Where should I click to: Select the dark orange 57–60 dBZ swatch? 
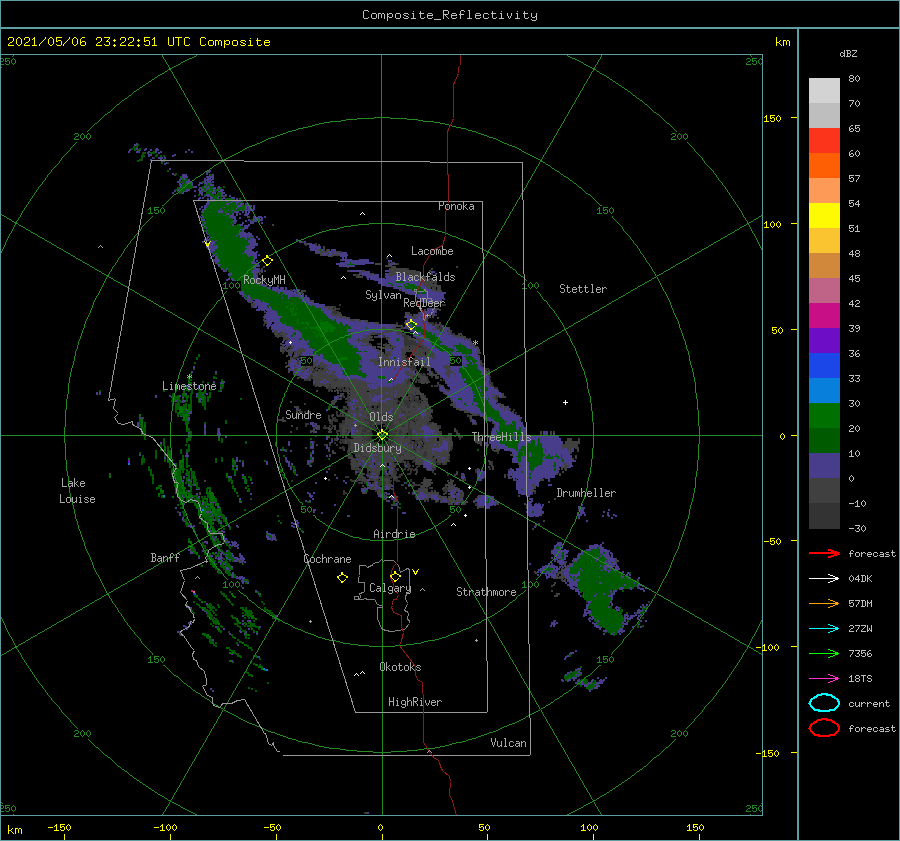click(824, 166)
